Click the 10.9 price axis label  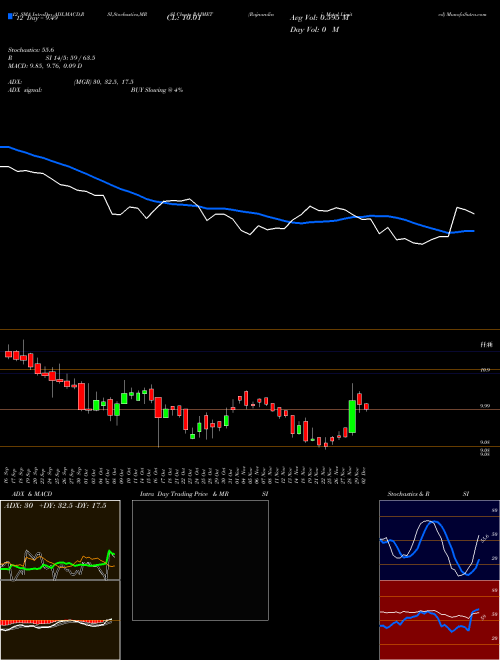click(x=485, y=370)
